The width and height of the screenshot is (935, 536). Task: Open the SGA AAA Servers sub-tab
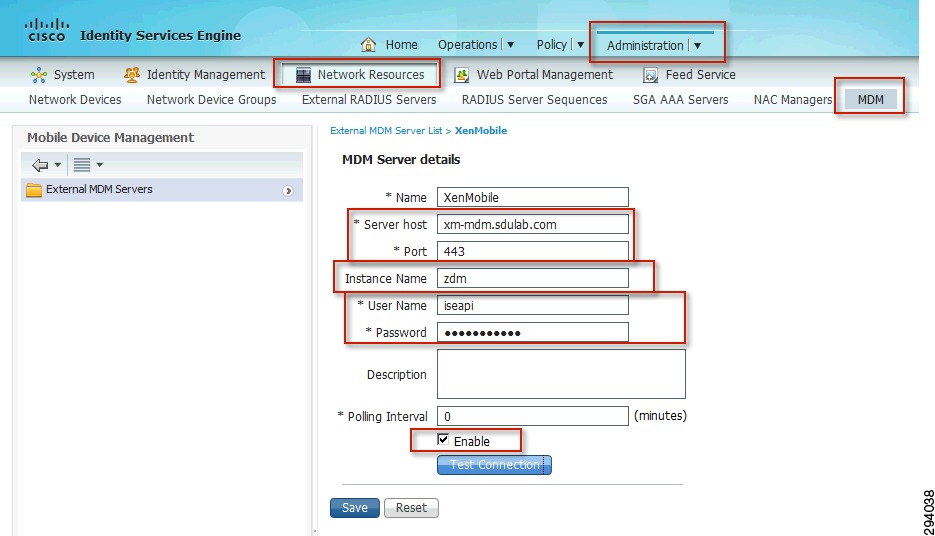coord(680,100)
